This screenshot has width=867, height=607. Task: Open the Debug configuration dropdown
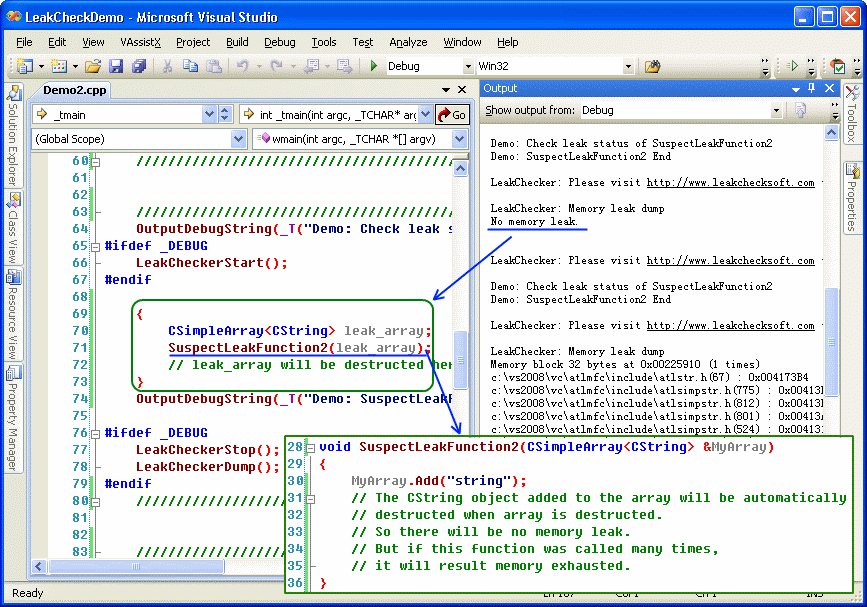pyautogui.click(x=467, y=67)
